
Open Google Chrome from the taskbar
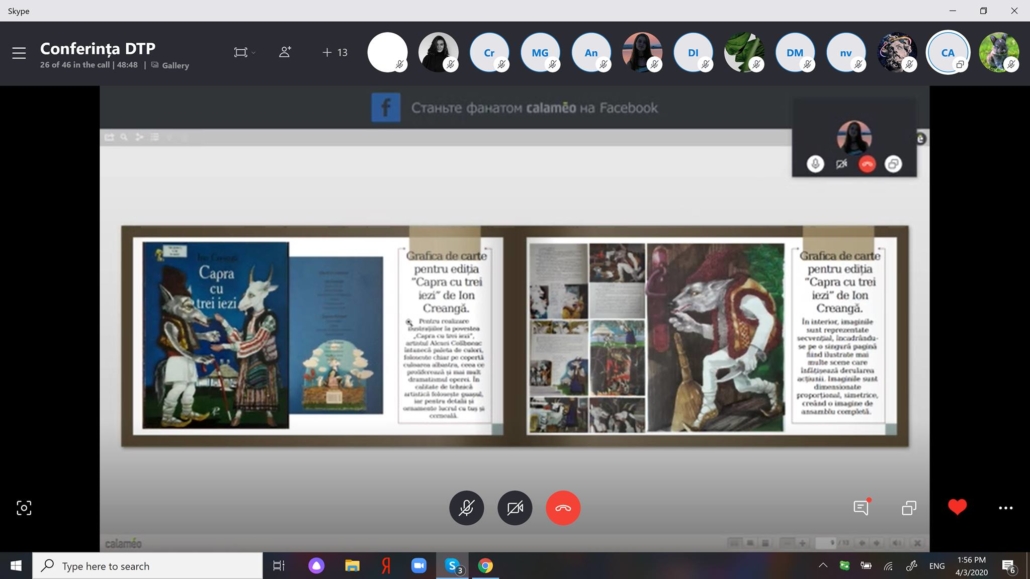coord(485,566)
